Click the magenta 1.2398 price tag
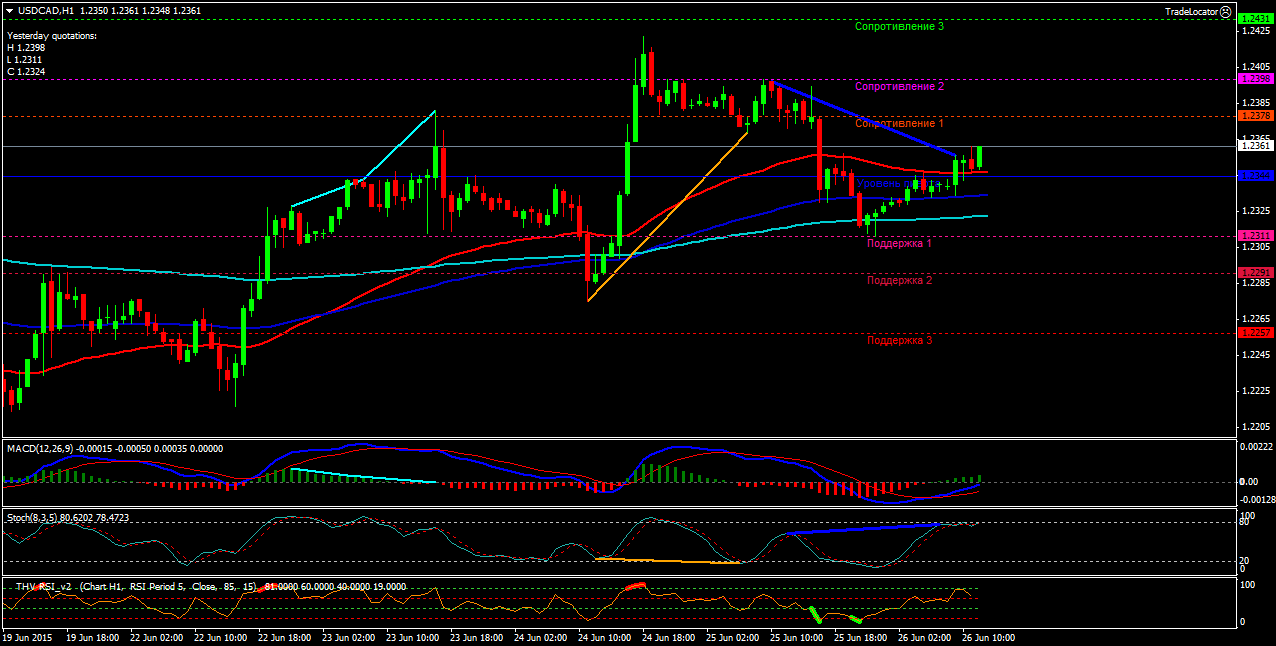 (1255, 78)
